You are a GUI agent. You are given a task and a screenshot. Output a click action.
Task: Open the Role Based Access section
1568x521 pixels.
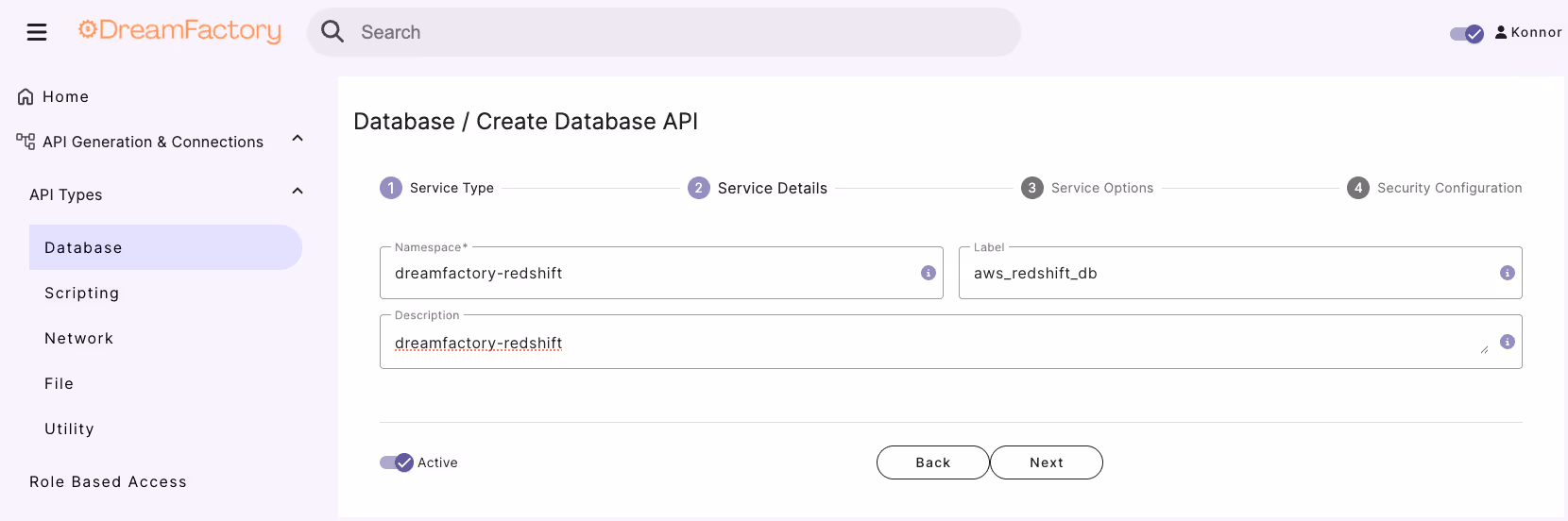(x=108, y=482)
